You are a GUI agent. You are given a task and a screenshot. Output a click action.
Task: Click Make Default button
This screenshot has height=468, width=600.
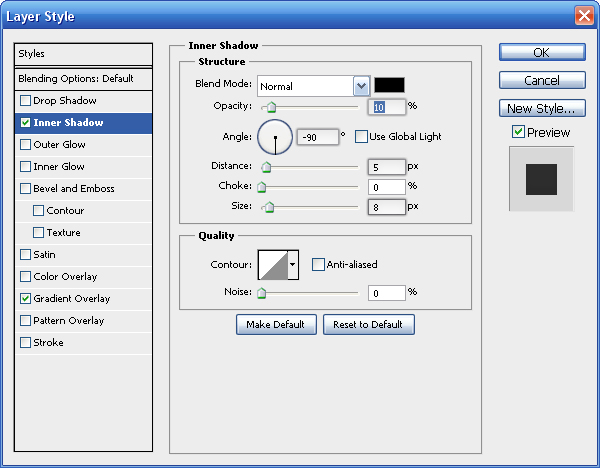[x=276, y=325]
